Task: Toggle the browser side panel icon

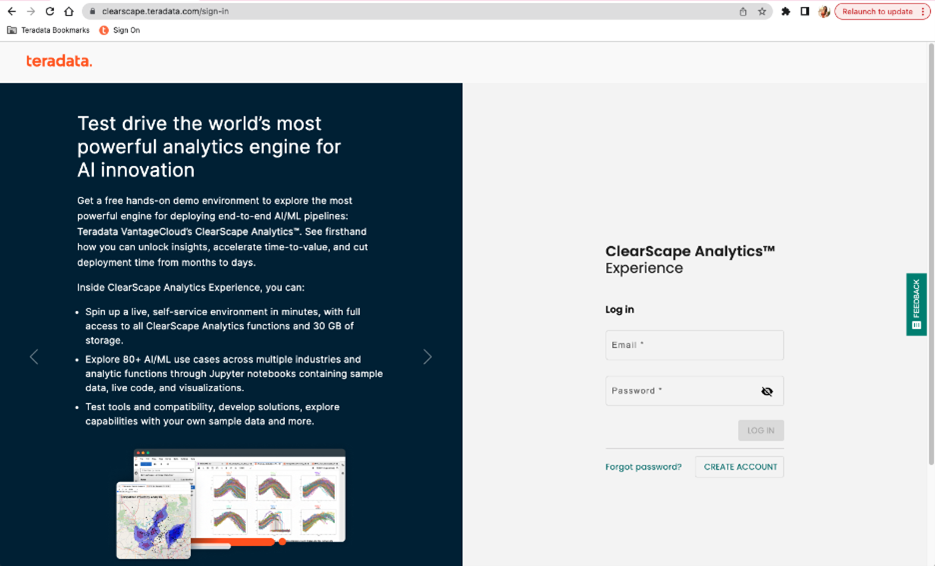Action: tap(805, 12)
